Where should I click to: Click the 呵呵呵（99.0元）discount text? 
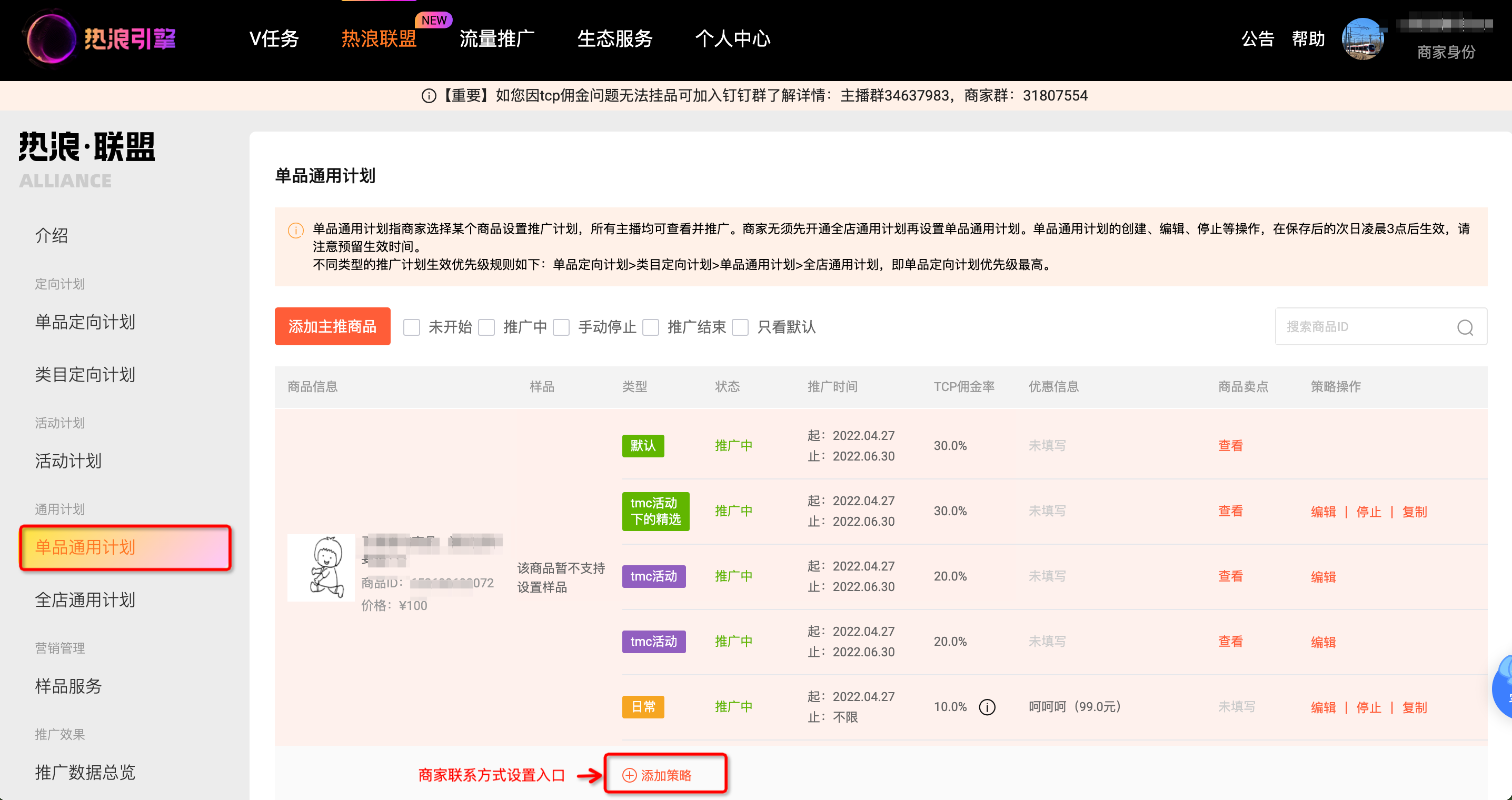point(1075,707)
